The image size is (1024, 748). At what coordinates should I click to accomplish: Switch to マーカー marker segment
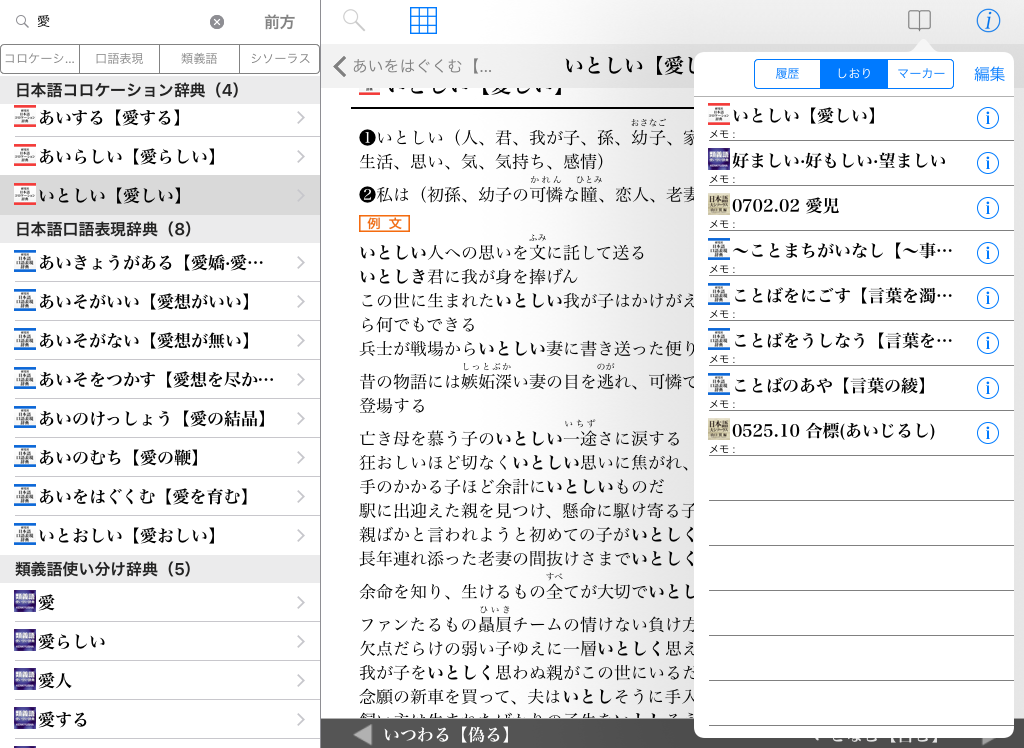(920, 74)
